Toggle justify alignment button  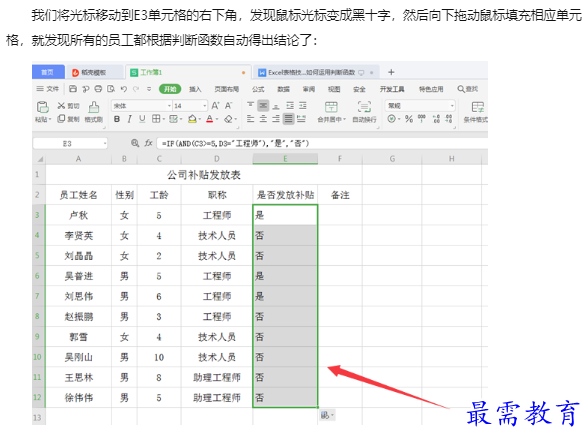click(288, 119)
